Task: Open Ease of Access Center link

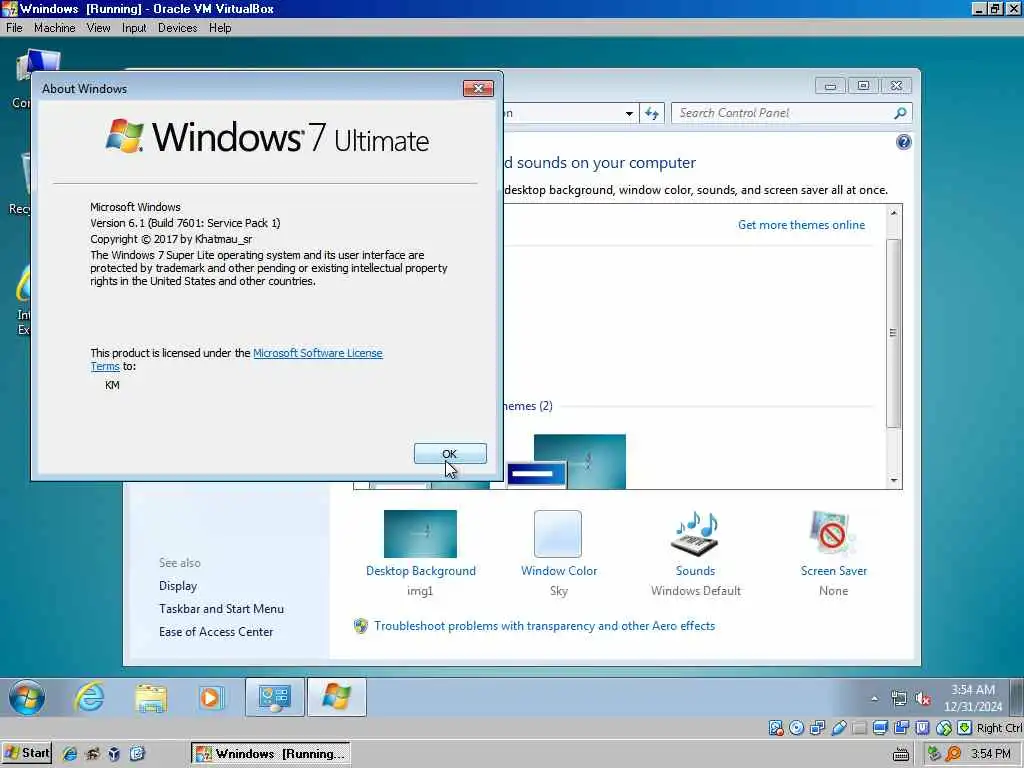Action: pos(216,632)
